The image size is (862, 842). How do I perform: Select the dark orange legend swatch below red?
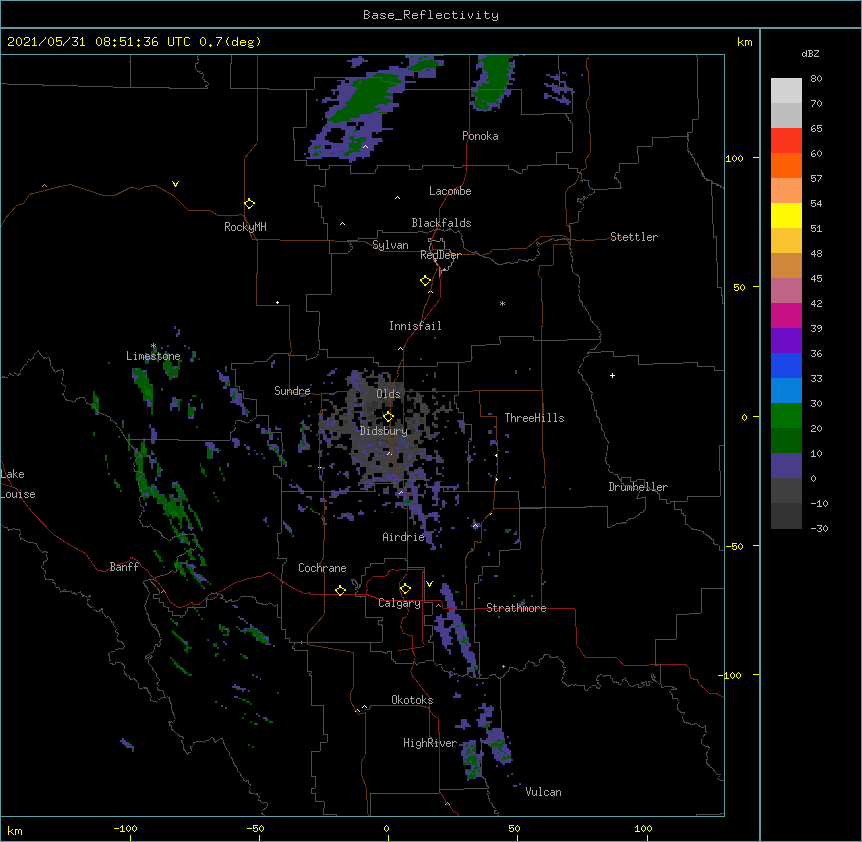click(786, 165)
